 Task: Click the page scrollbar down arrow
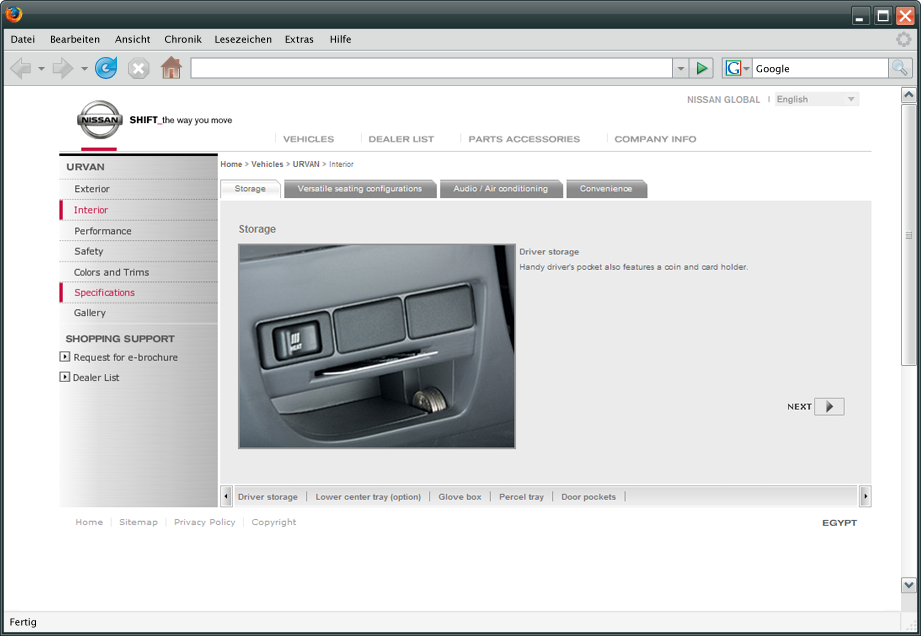click(908, 585)
